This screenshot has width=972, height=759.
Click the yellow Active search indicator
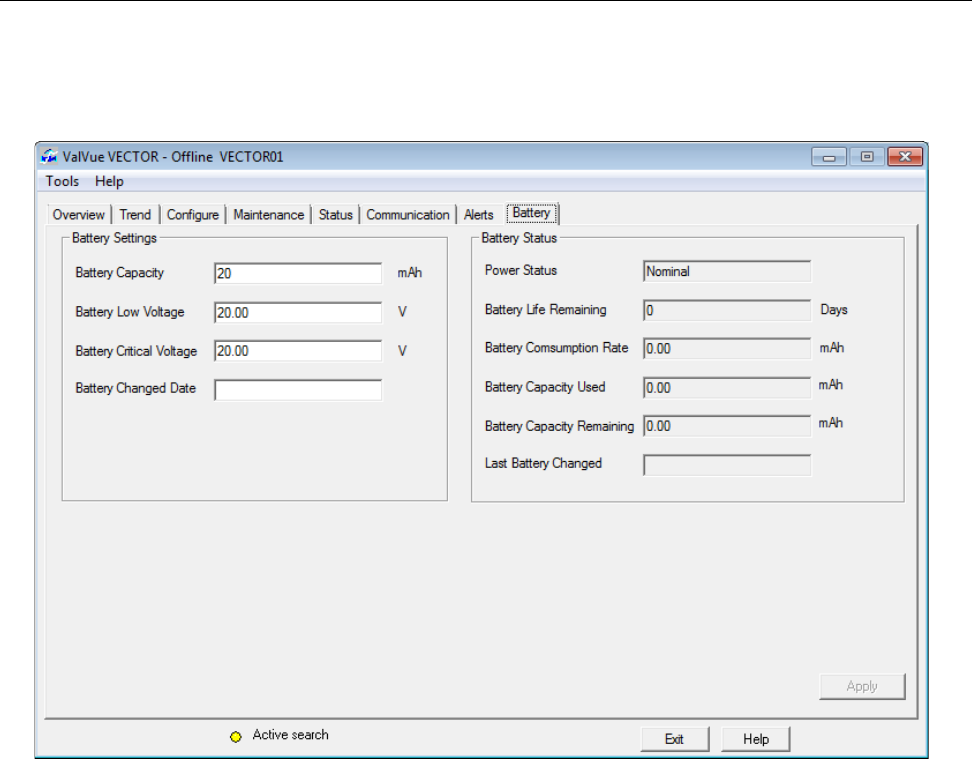[236, 737]
